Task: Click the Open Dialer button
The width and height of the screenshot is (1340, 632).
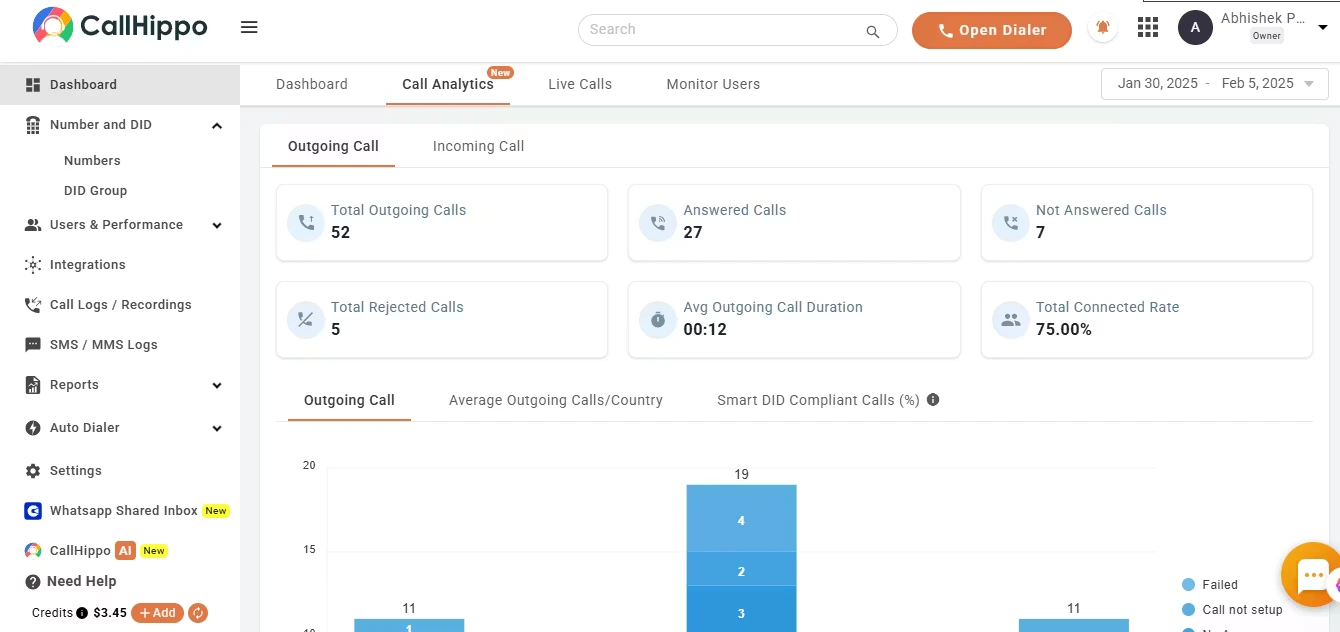Action: tap(991, 30)
